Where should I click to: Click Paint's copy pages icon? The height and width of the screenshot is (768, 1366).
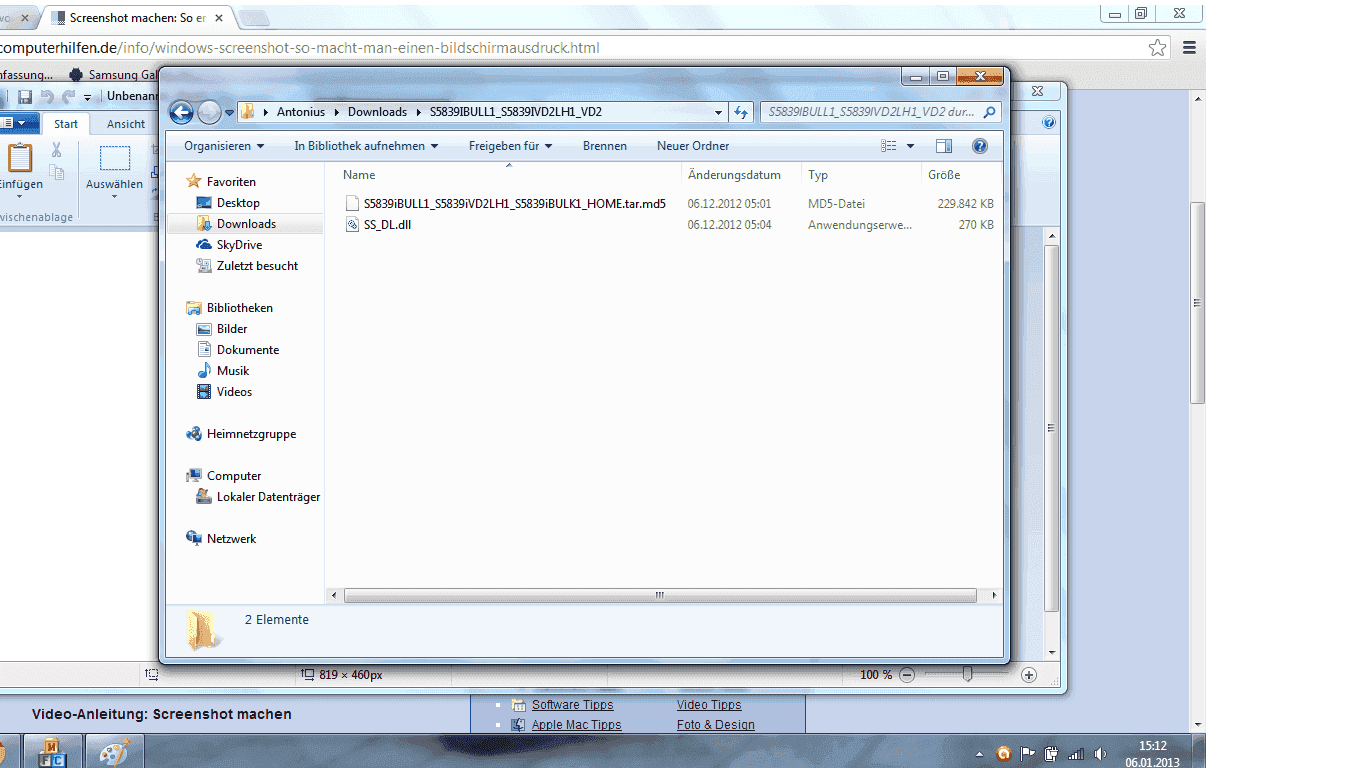tap(57, 173)
